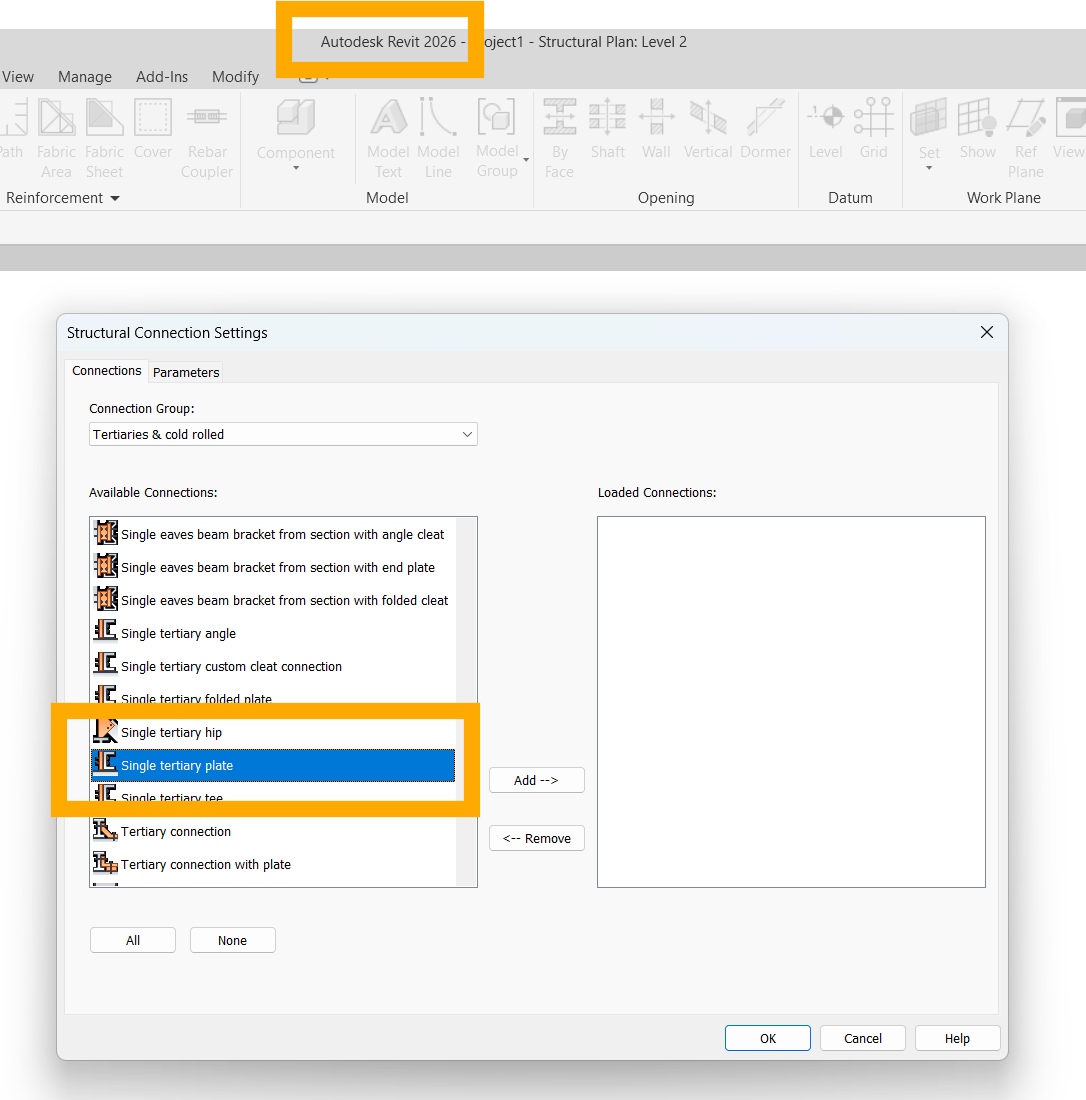Click the Single tertiary angle icon
This screenshot has width=1086, height=1100.
(105, 631)
